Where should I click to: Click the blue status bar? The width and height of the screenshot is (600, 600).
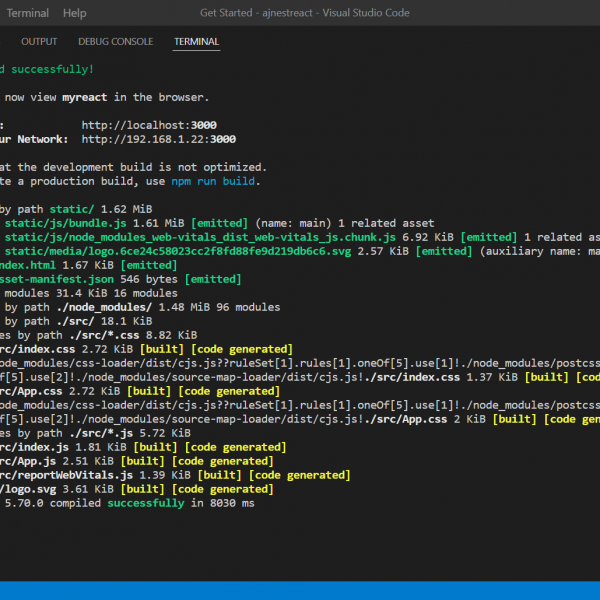pyautogui.click(x=300, y=590)
